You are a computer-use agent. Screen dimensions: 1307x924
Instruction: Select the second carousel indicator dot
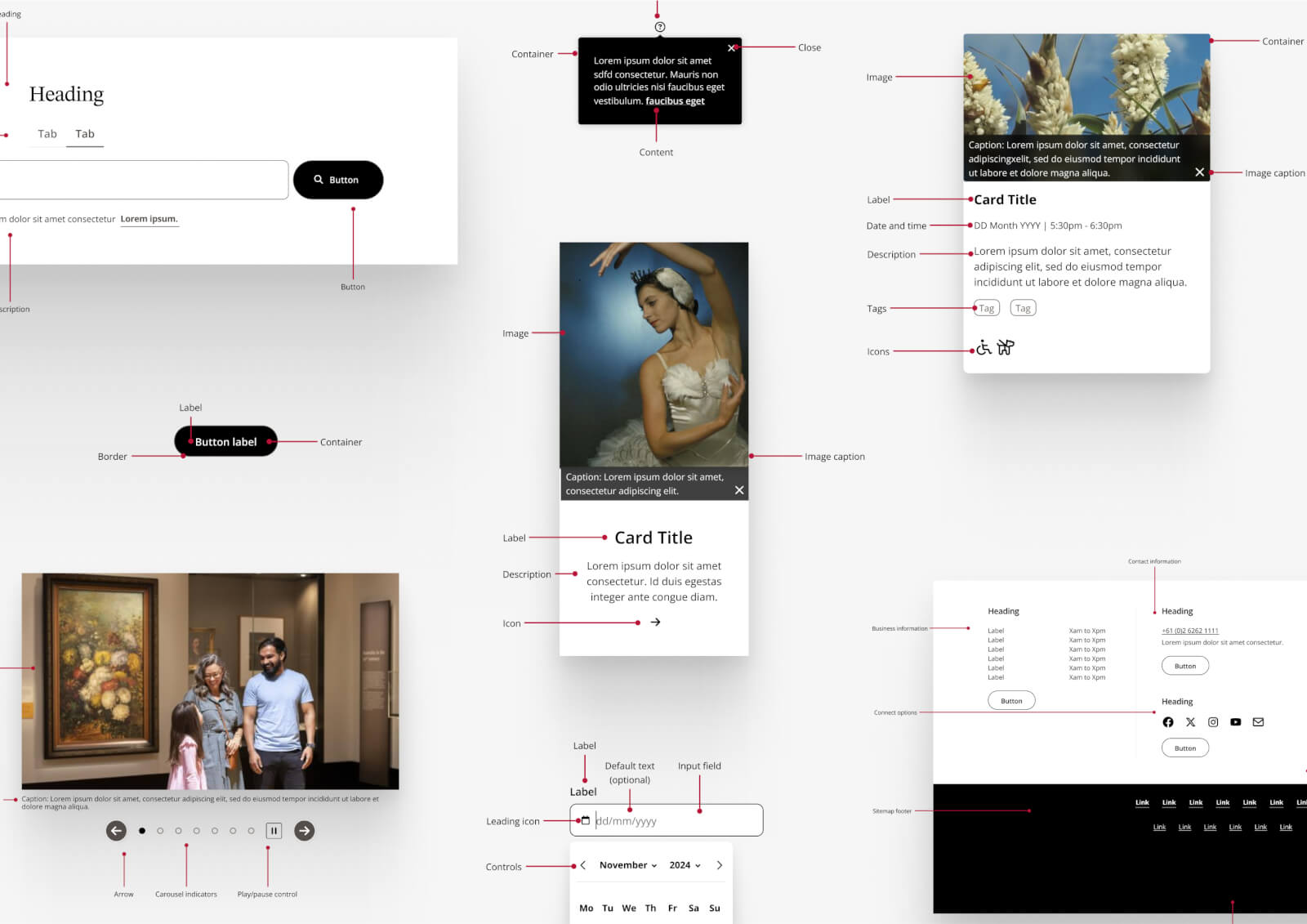[160, 831]
